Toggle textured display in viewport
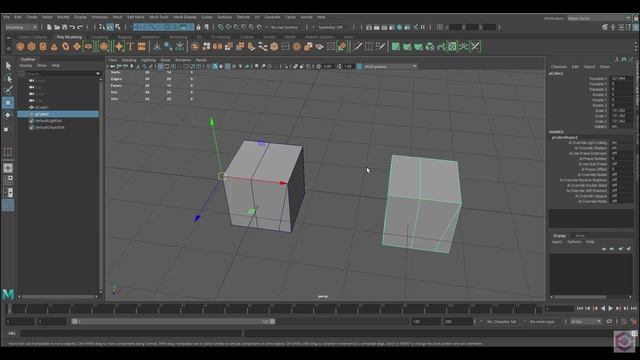The width and height of the screenshot is (640, 360). [x=234, y=66]
